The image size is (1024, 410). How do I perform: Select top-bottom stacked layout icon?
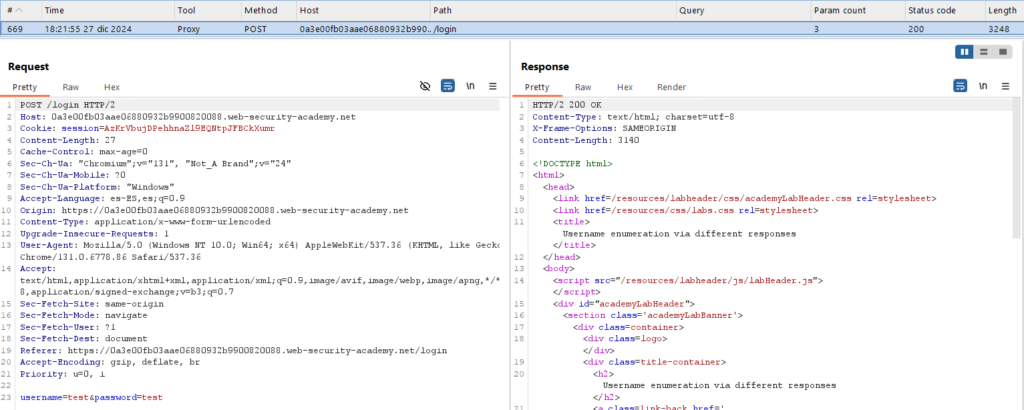tap(983, 52)
